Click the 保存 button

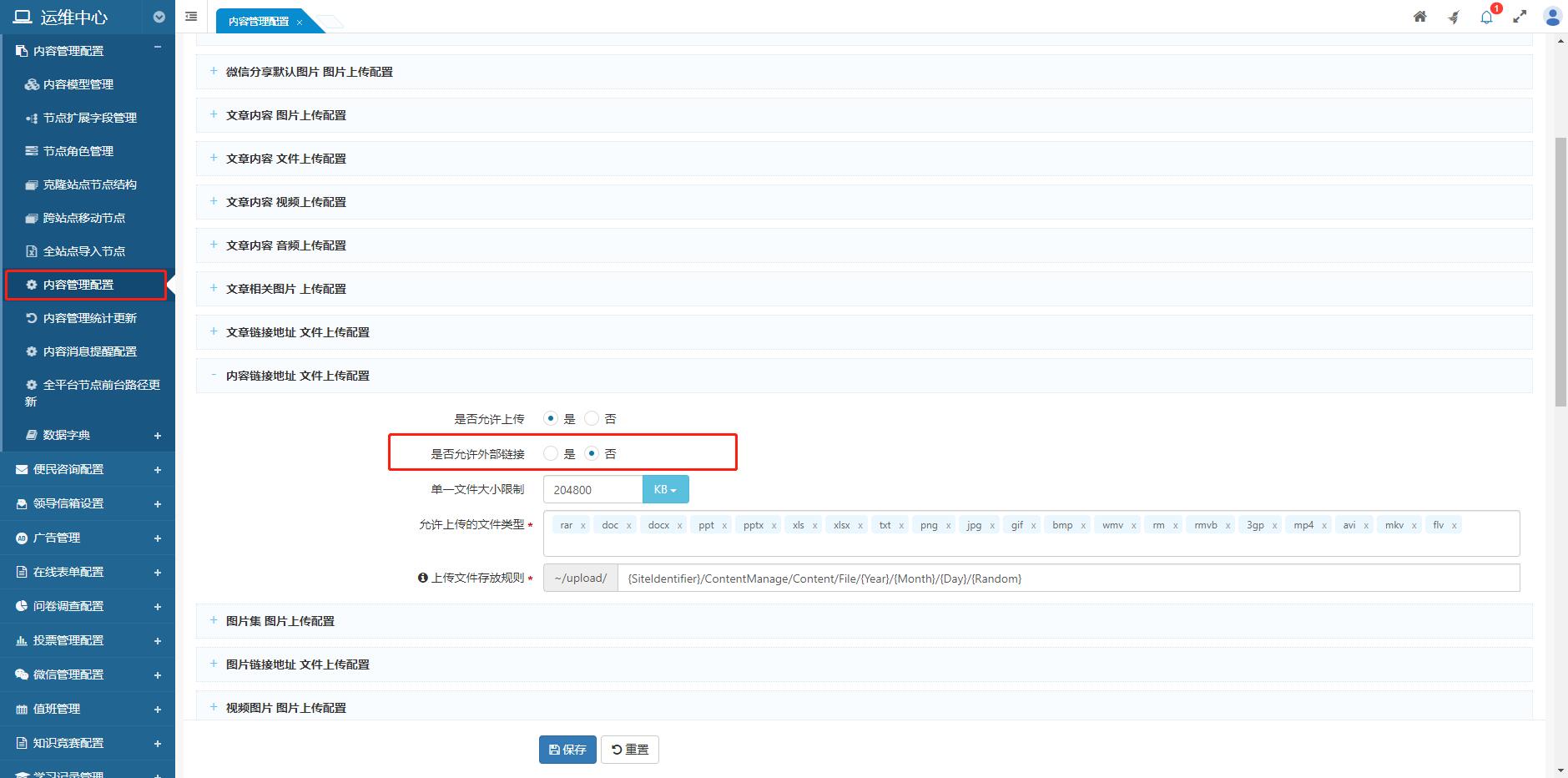point(567,750)
